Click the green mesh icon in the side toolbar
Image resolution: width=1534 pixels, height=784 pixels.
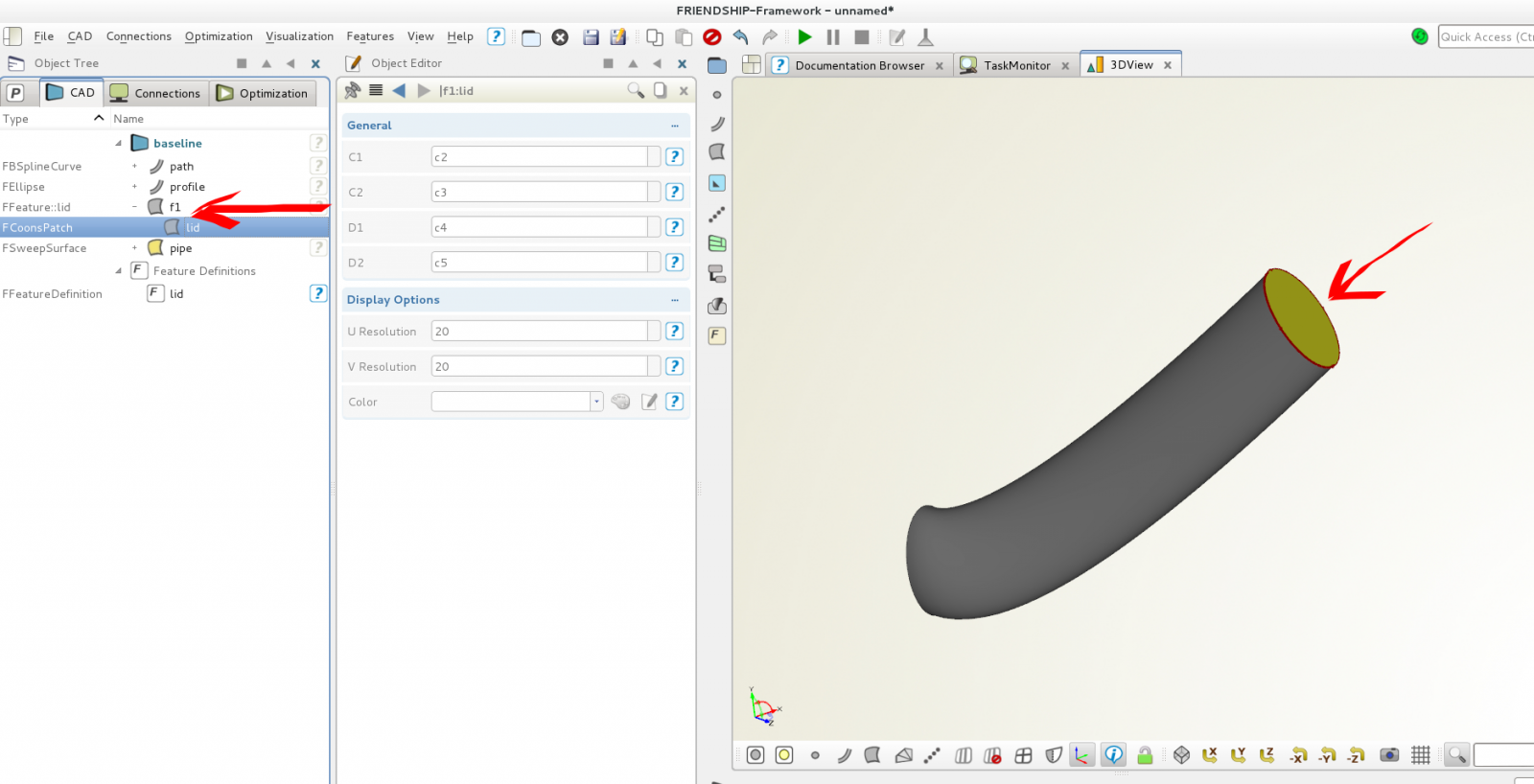point(717,243)
